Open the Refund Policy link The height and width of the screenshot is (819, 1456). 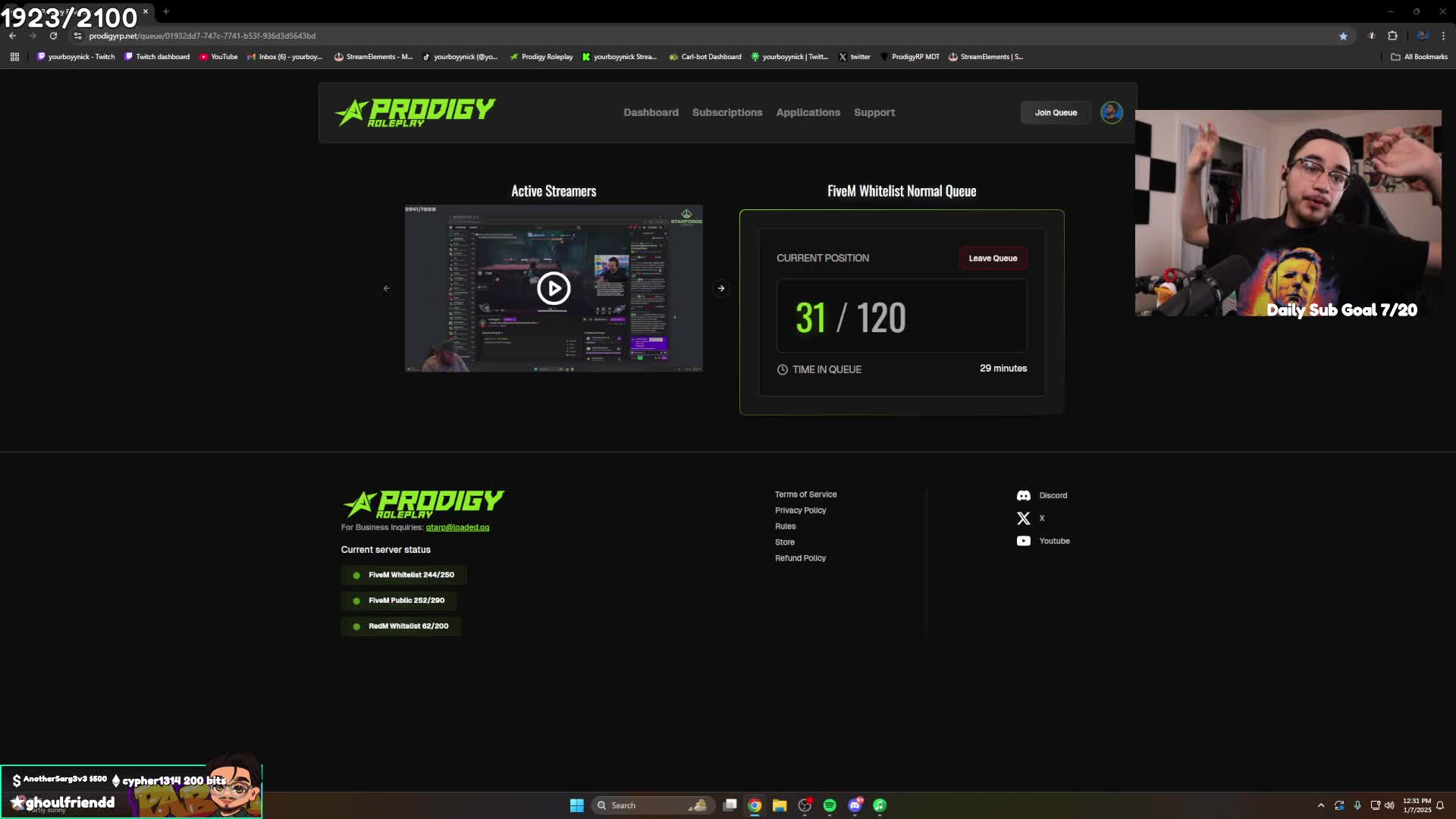(800, 558)
